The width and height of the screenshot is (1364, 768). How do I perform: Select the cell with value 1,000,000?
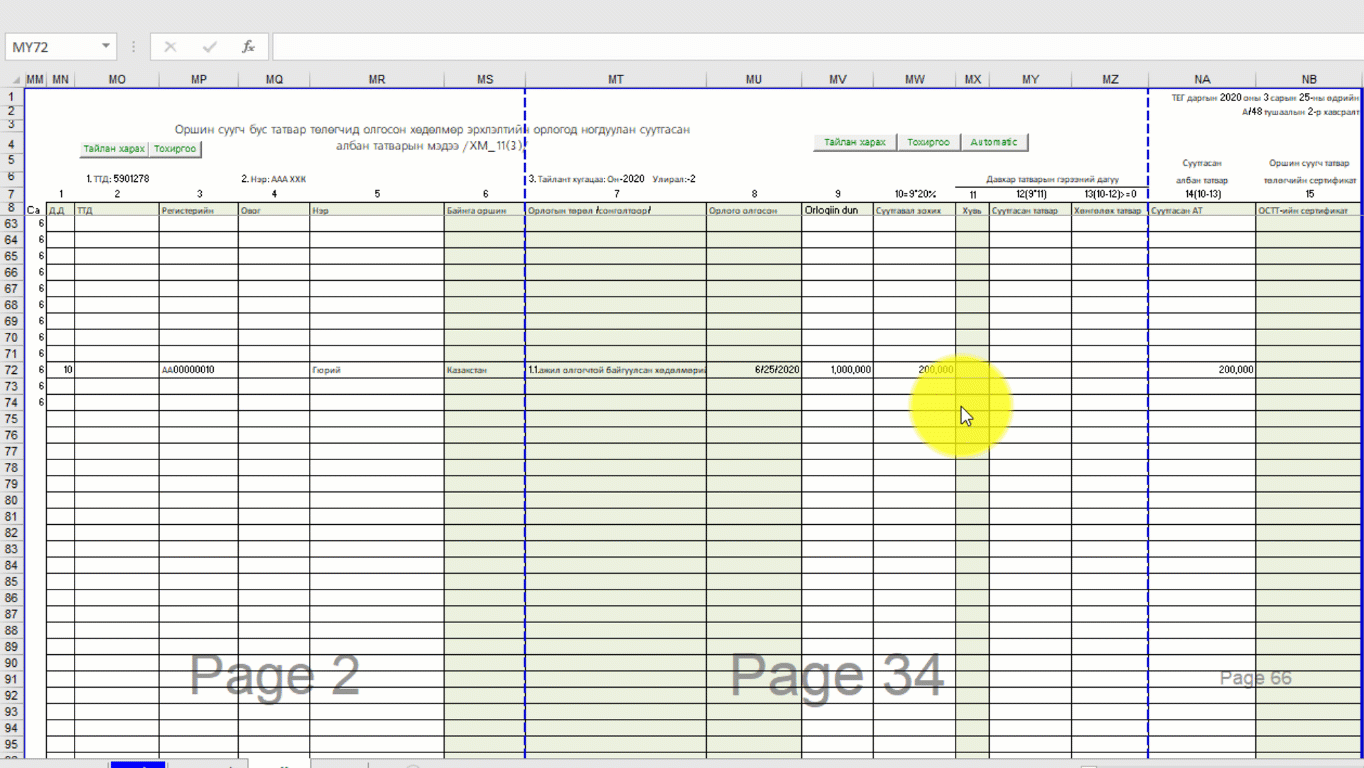pyautogui.click(x=837, y=370)
